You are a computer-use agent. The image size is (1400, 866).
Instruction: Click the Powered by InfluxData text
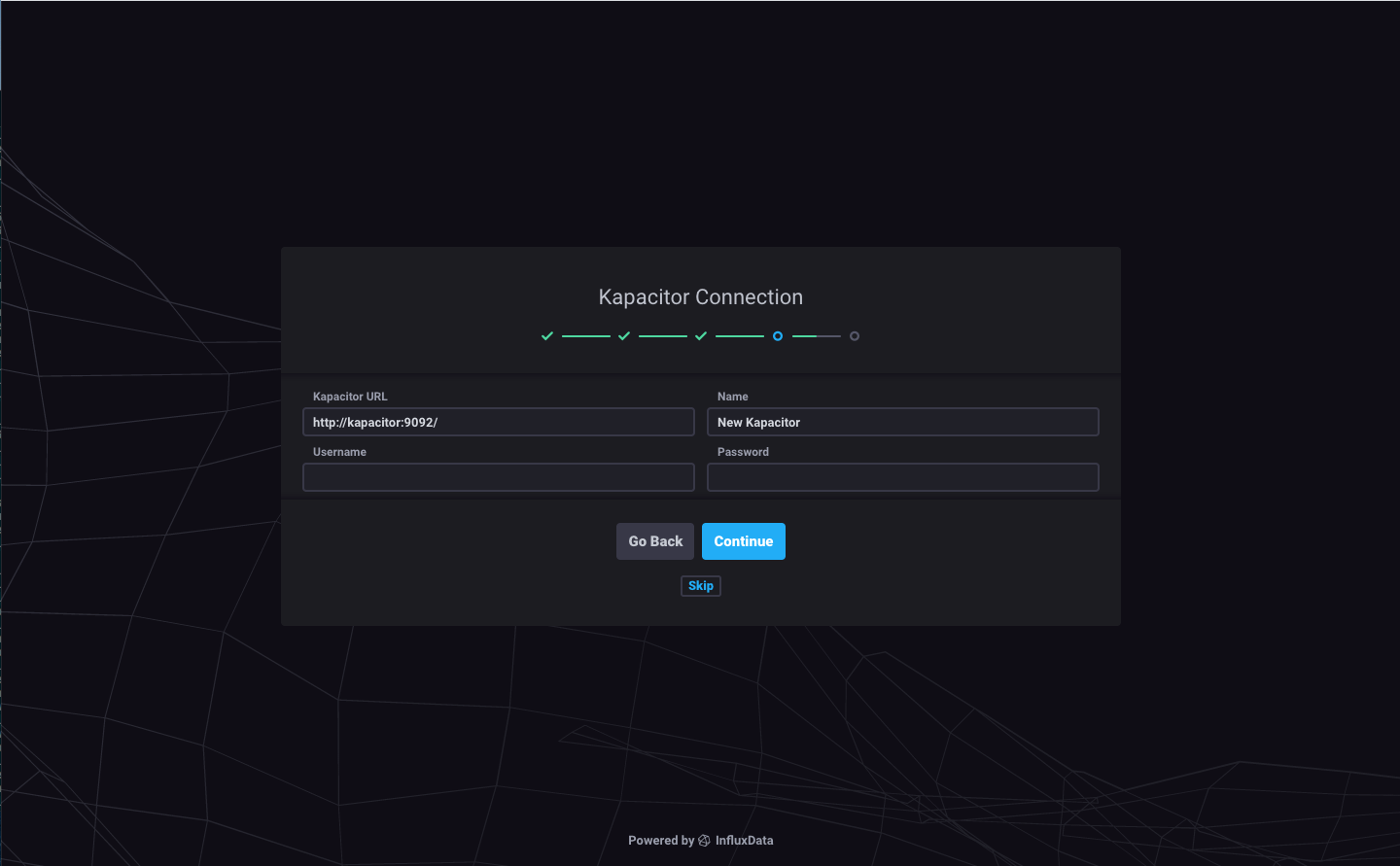click(x=701, y=841)
